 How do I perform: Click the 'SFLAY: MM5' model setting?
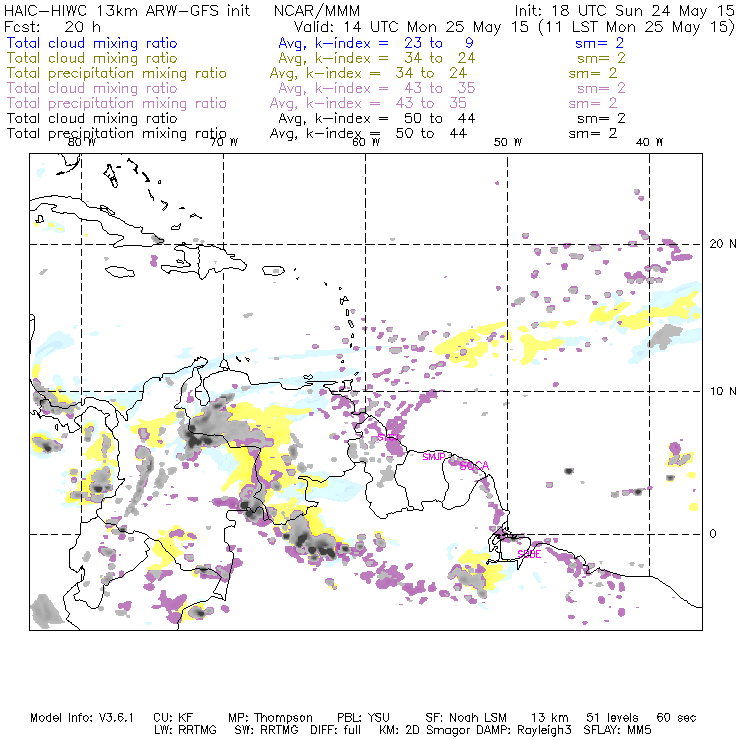617,730
